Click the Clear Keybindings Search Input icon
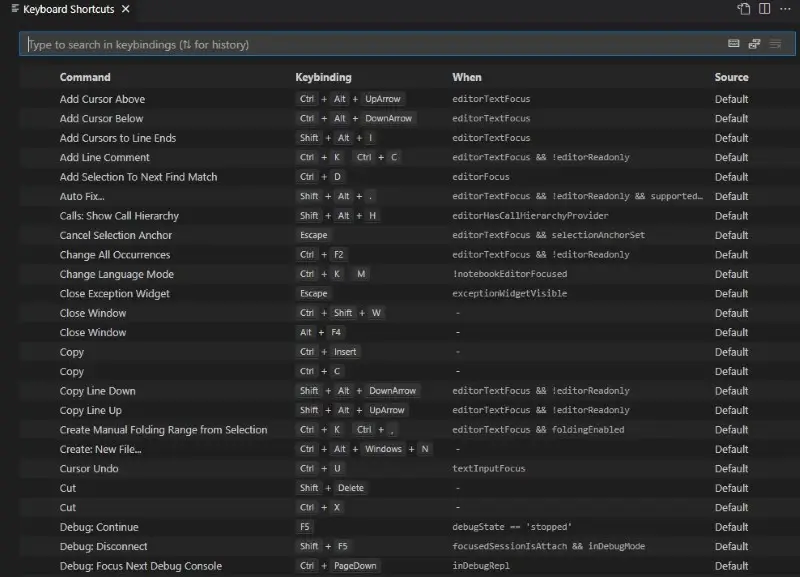 (x=776, y=44)
